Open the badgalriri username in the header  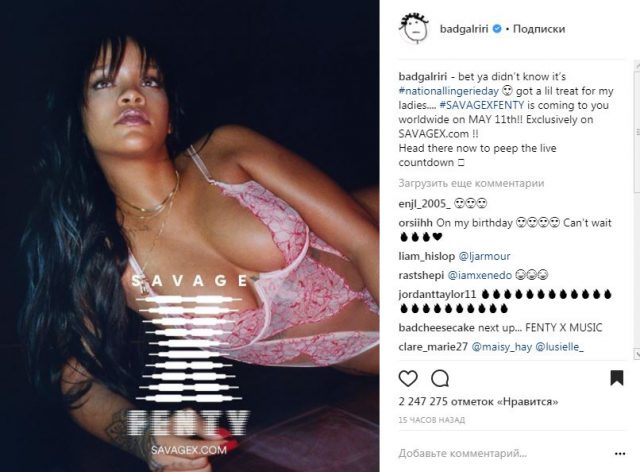464,29
